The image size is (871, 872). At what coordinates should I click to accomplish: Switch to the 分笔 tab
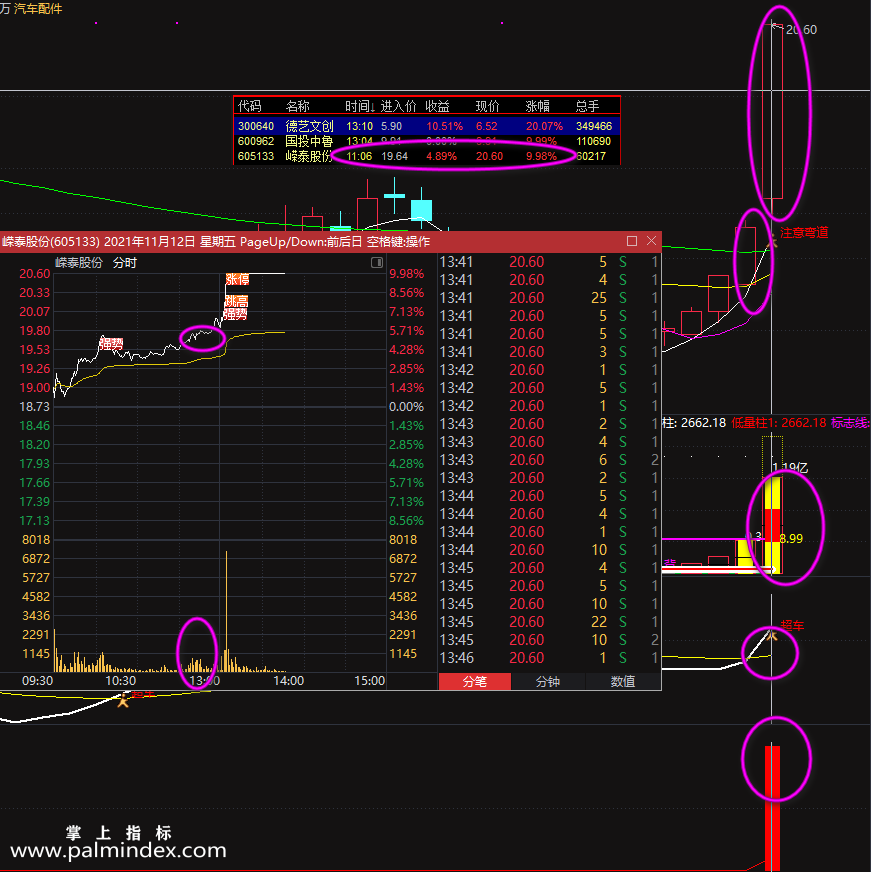[x=474, y=681]
